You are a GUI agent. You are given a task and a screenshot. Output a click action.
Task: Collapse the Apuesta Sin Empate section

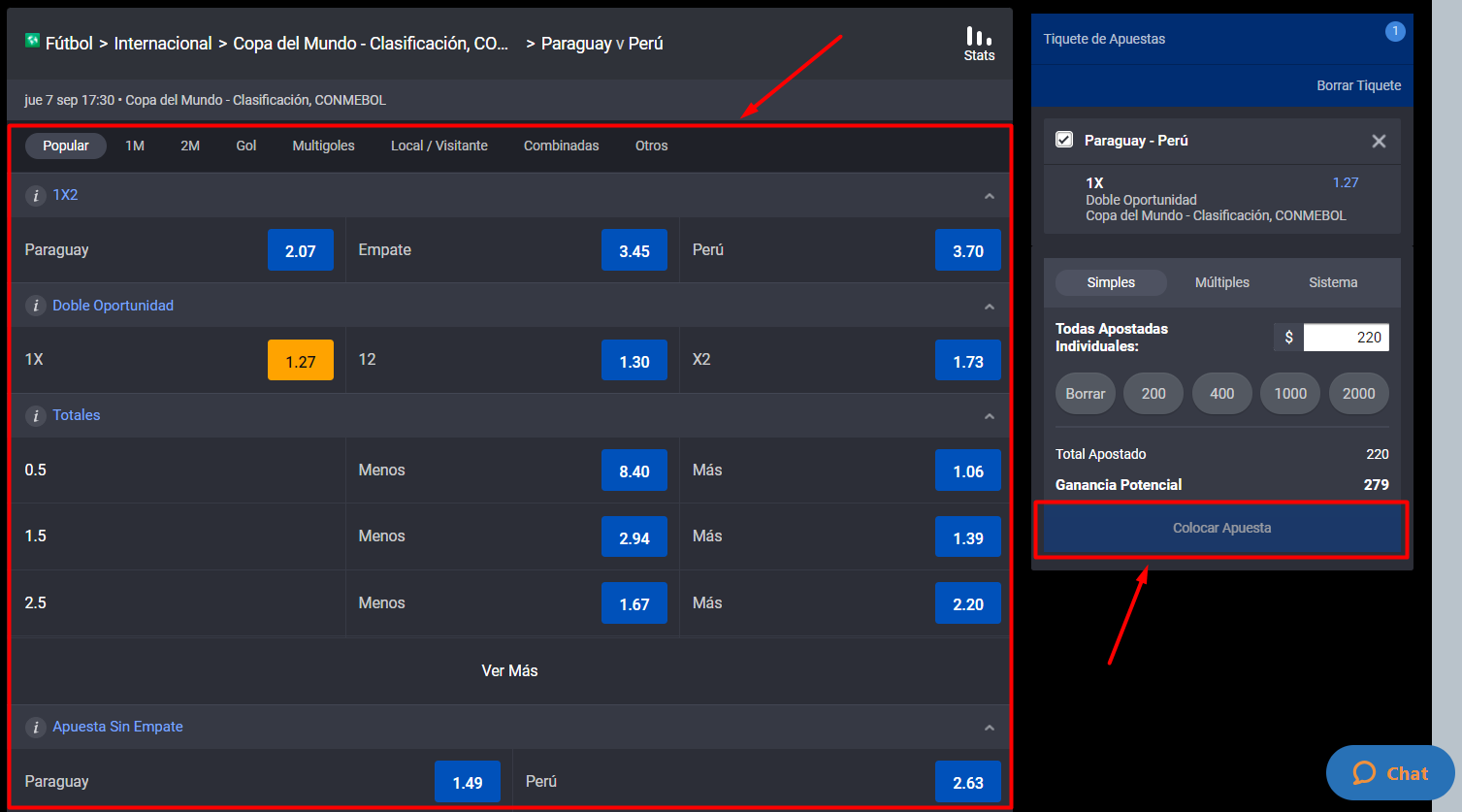(x=990, y=728)
